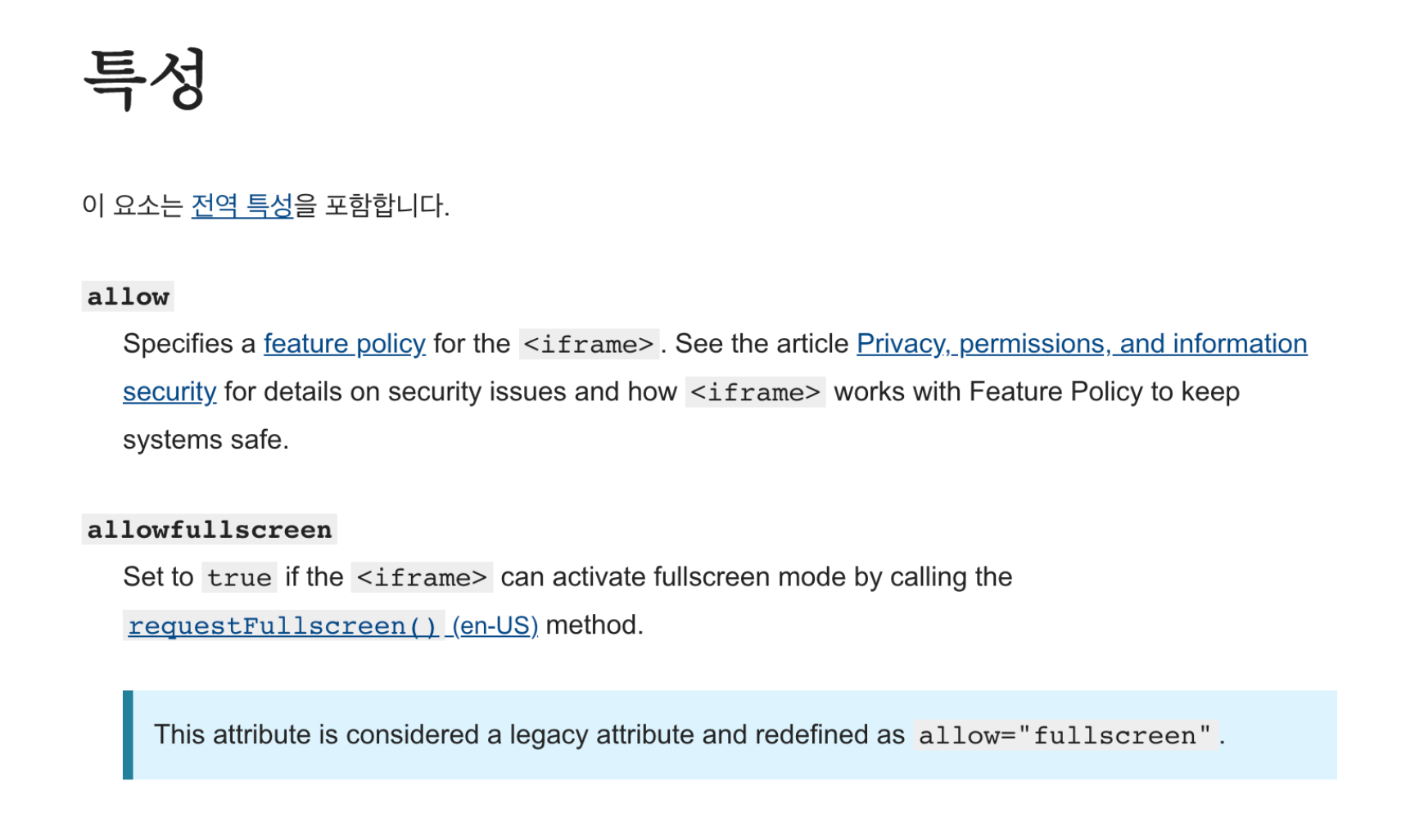This screenshot has width=1415, height=840.
Task: Click the "Set to" text
Action: (158, 577)
